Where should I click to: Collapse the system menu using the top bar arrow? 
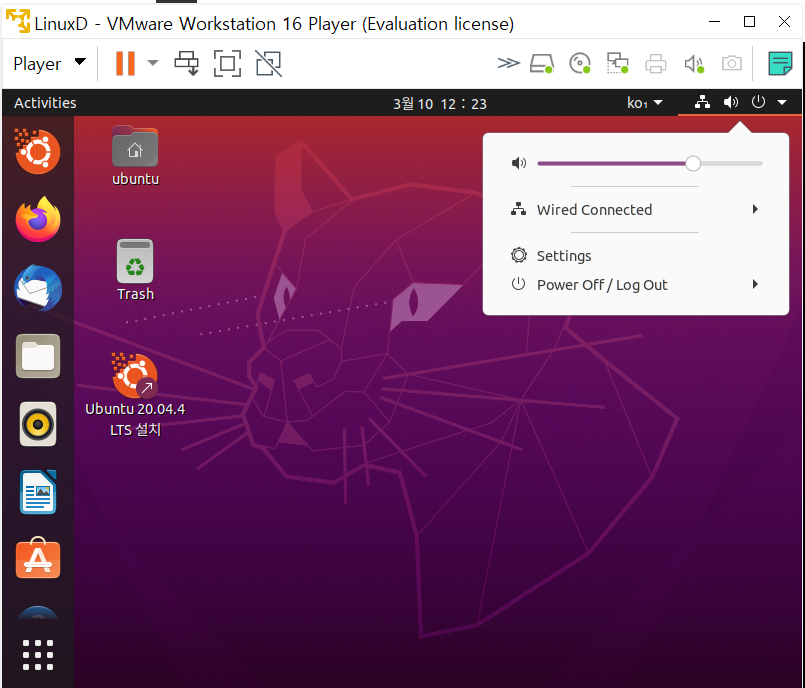(782, 103)
